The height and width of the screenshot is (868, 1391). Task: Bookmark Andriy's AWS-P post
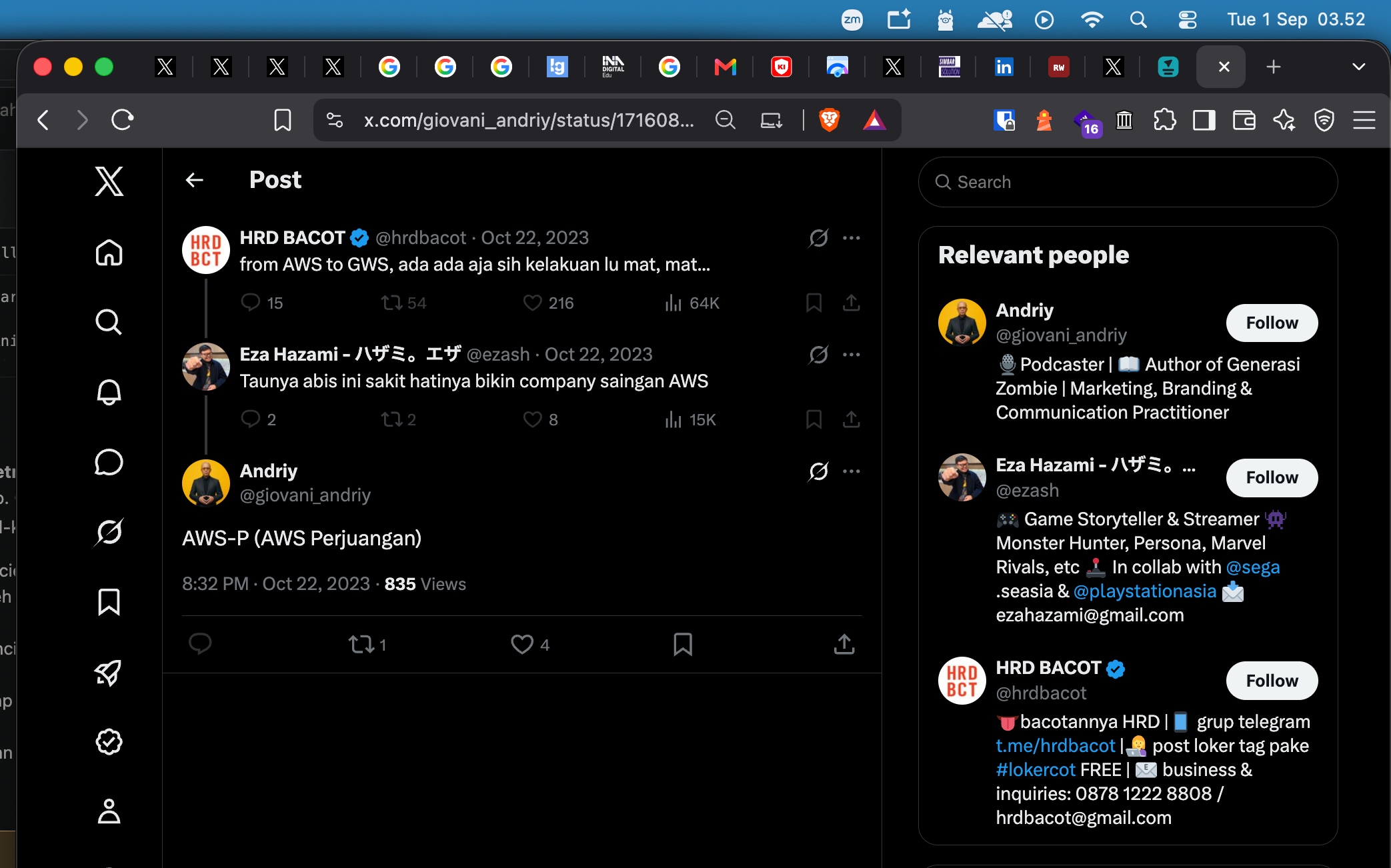point(683,644)
